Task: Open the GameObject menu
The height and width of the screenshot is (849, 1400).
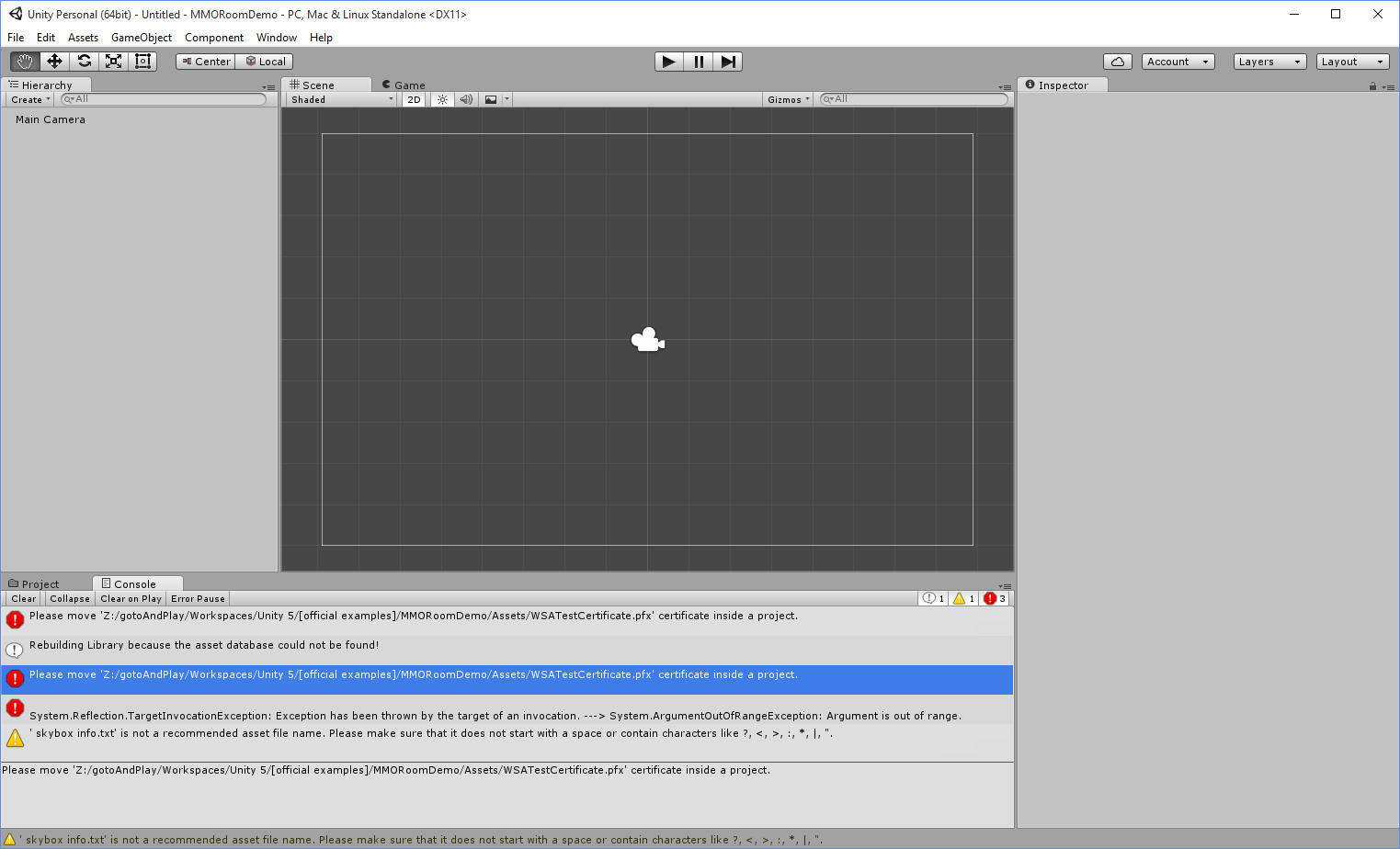Action: (x=141, y=38)
